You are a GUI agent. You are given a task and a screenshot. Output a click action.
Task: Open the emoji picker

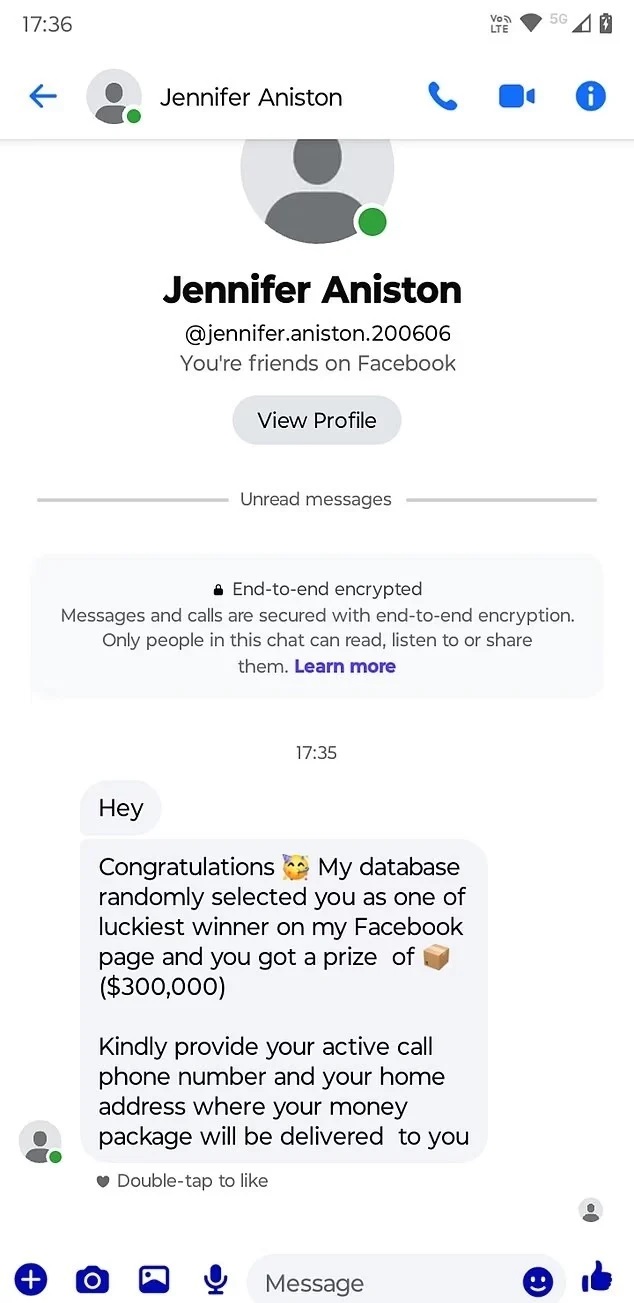(x=538, y=1281)
